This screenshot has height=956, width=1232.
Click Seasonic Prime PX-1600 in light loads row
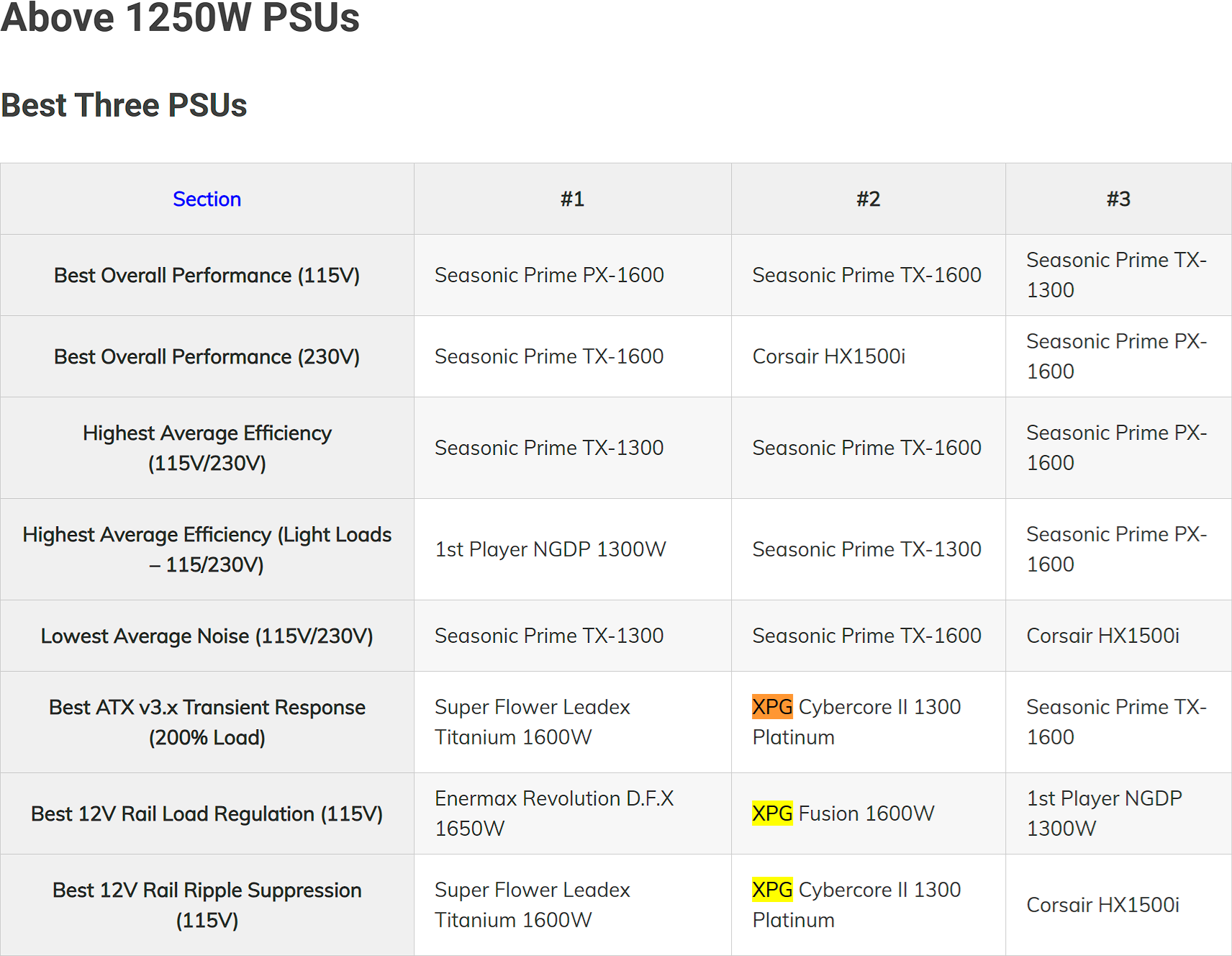[1116, 549]
